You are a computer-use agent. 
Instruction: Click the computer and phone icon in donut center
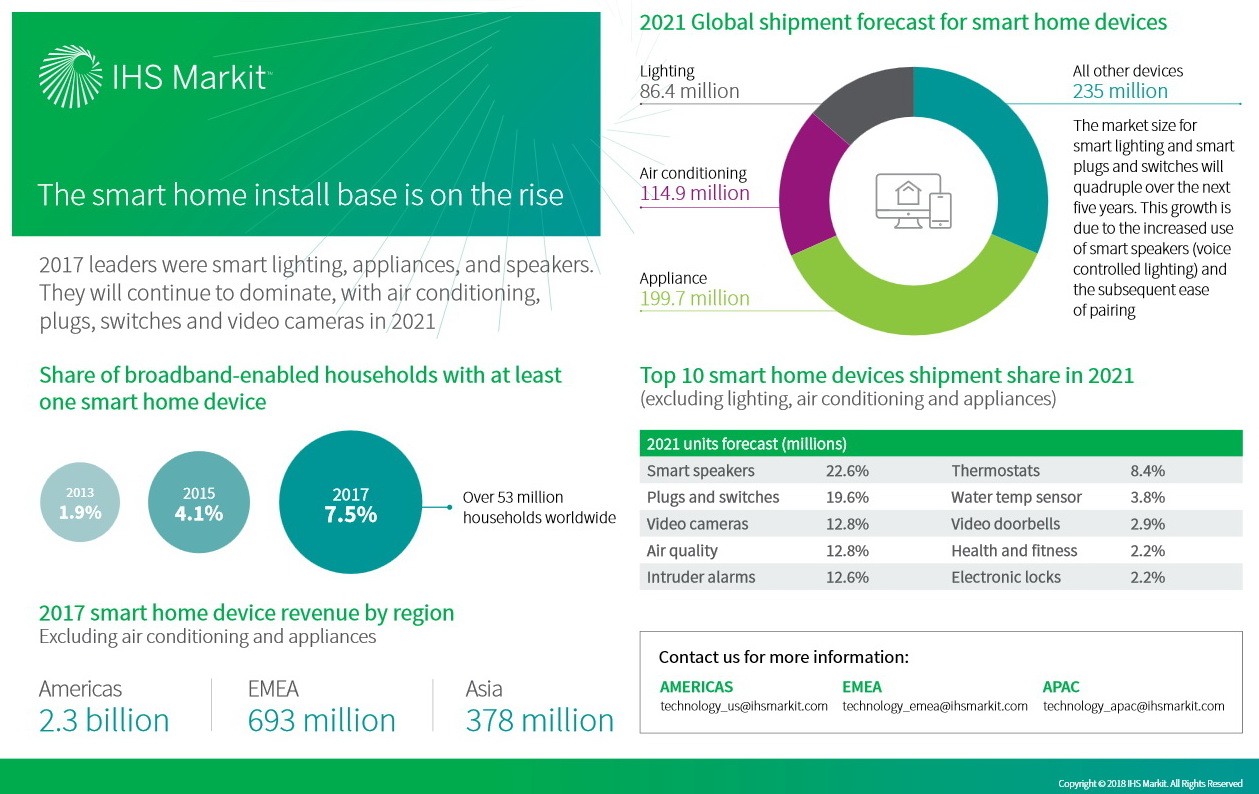(x=913, y=201)
